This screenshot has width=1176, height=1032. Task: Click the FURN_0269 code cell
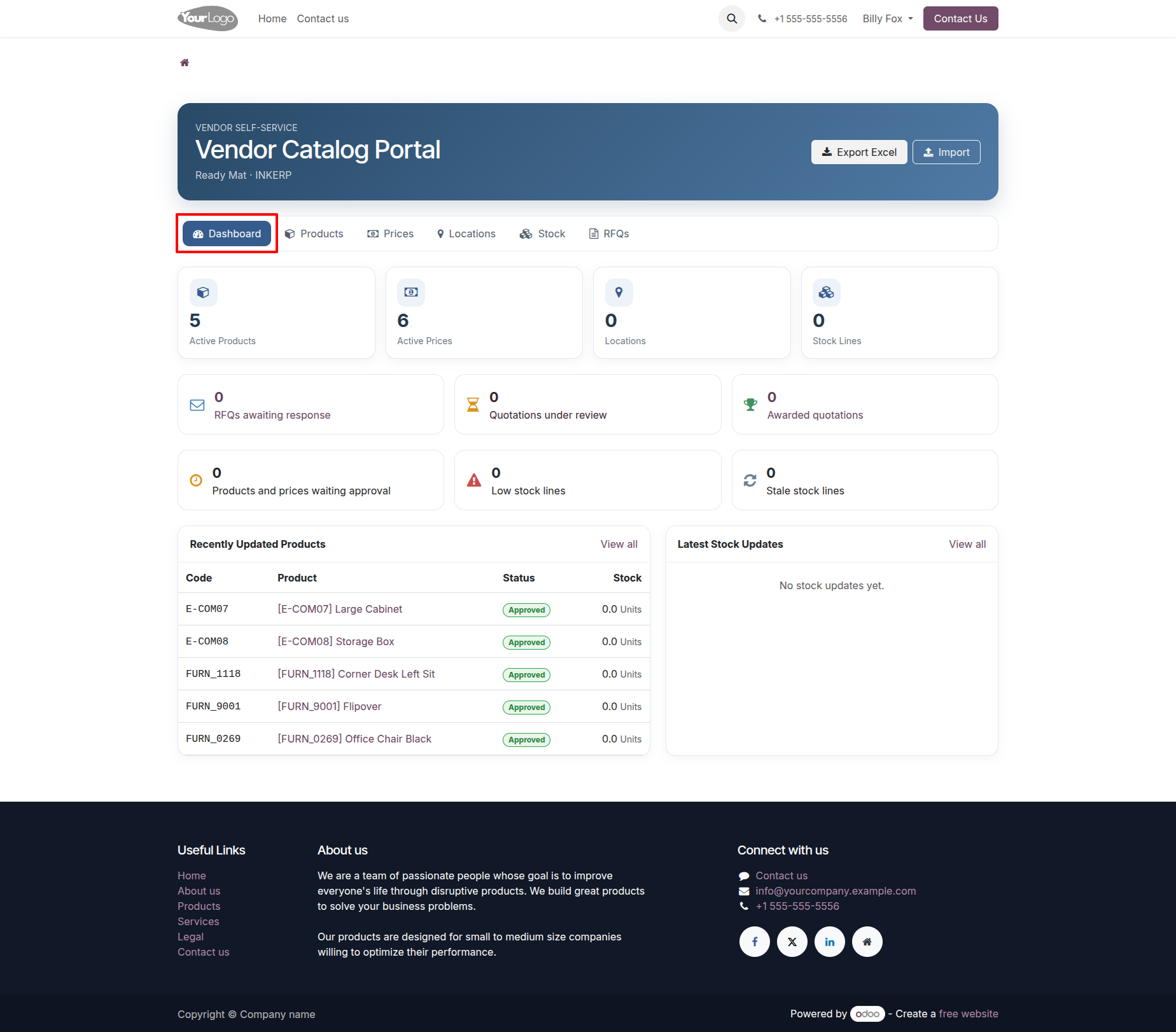(213, 739)
